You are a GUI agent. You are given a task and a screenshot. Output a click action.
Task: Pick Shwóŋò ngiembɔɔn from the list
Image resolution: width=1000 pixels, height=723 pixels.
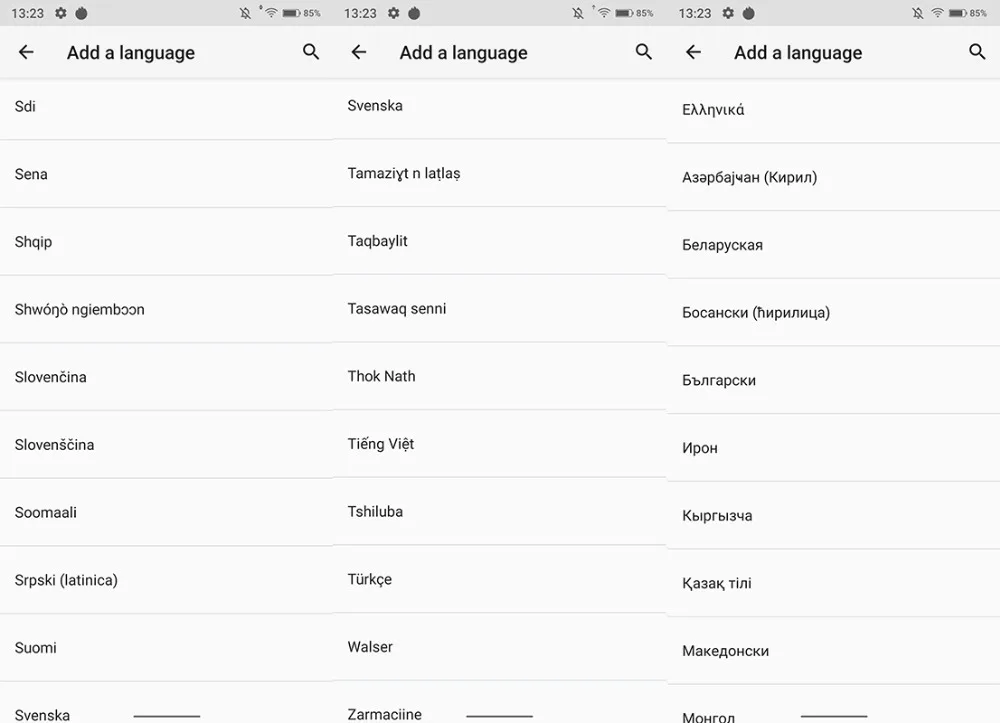pos(166,309)
